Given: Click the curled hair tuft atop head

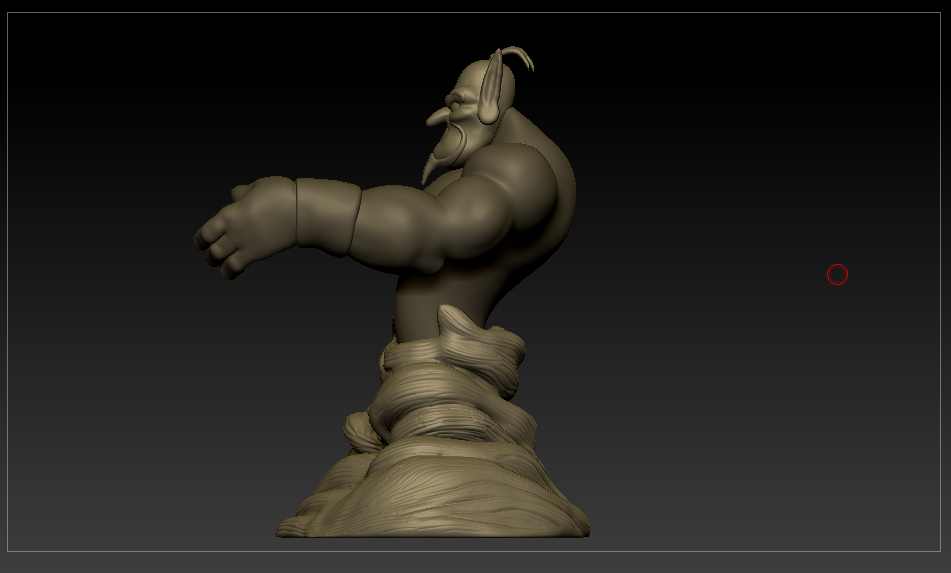Looking at the screenshot, I should (519, 56).
